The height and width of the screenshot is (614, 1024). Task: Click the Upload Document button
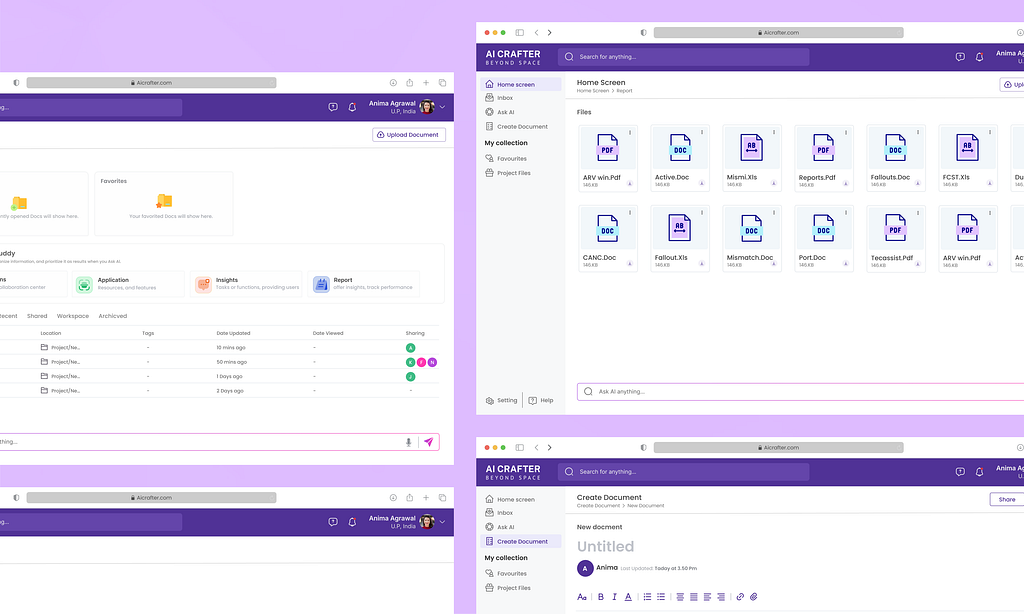[408, 133]
